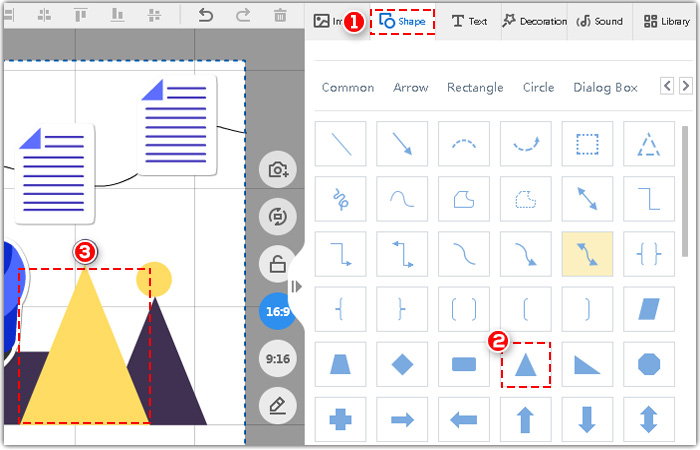This screenshot has width=700, height=450.
Task: Pick the dashed rectangle shape
Action: 588,144
